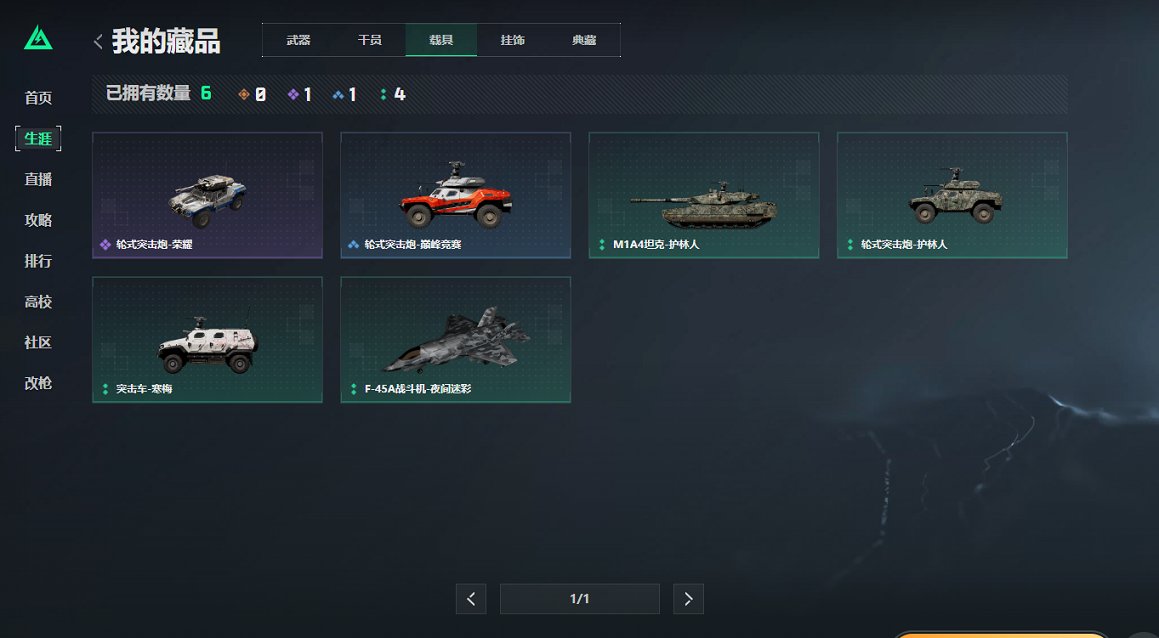Select the 突击车-寒梅 vehicle card

pyautogui.click(x=207, y=339)
